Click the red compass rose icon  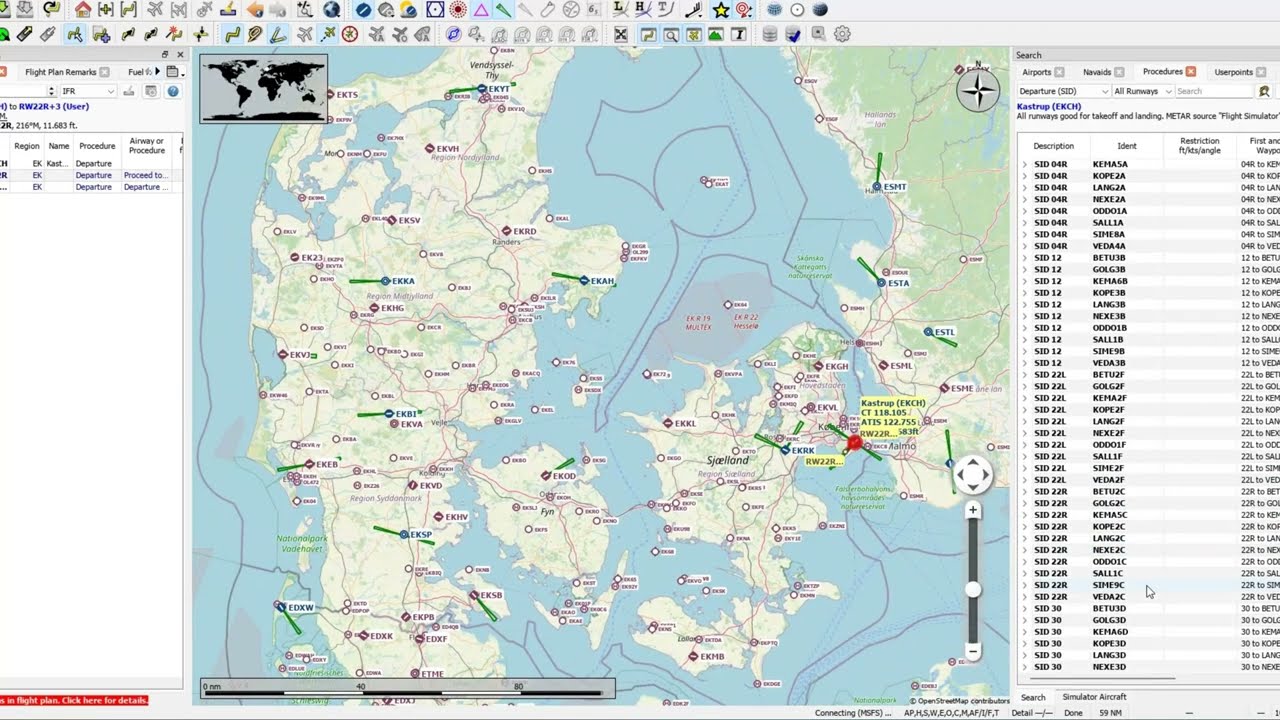tap(350, 34)
